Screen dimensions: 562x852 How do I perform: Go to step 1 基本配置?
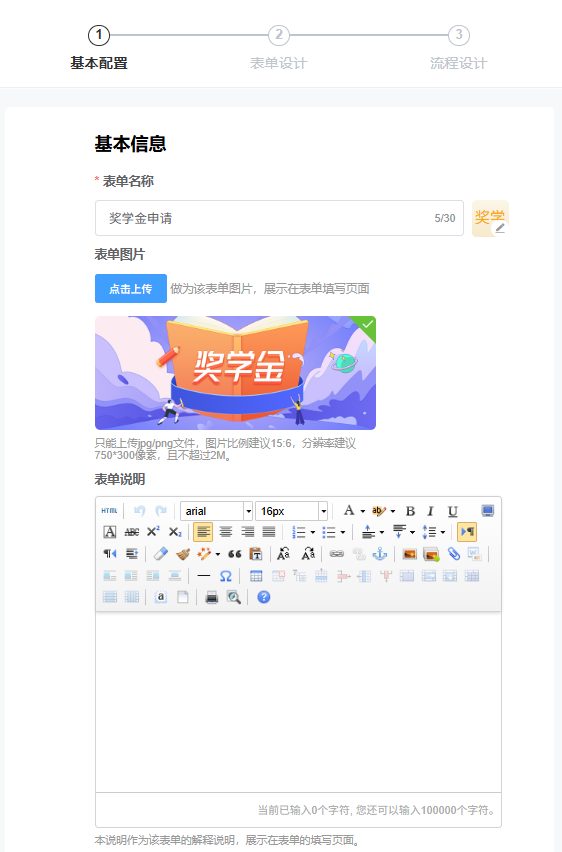tap(99, 48)
